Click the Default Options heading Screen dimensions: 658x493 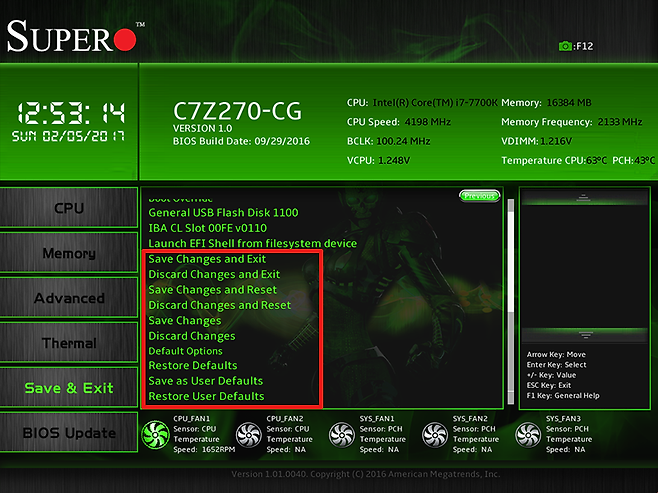[185, 351]
